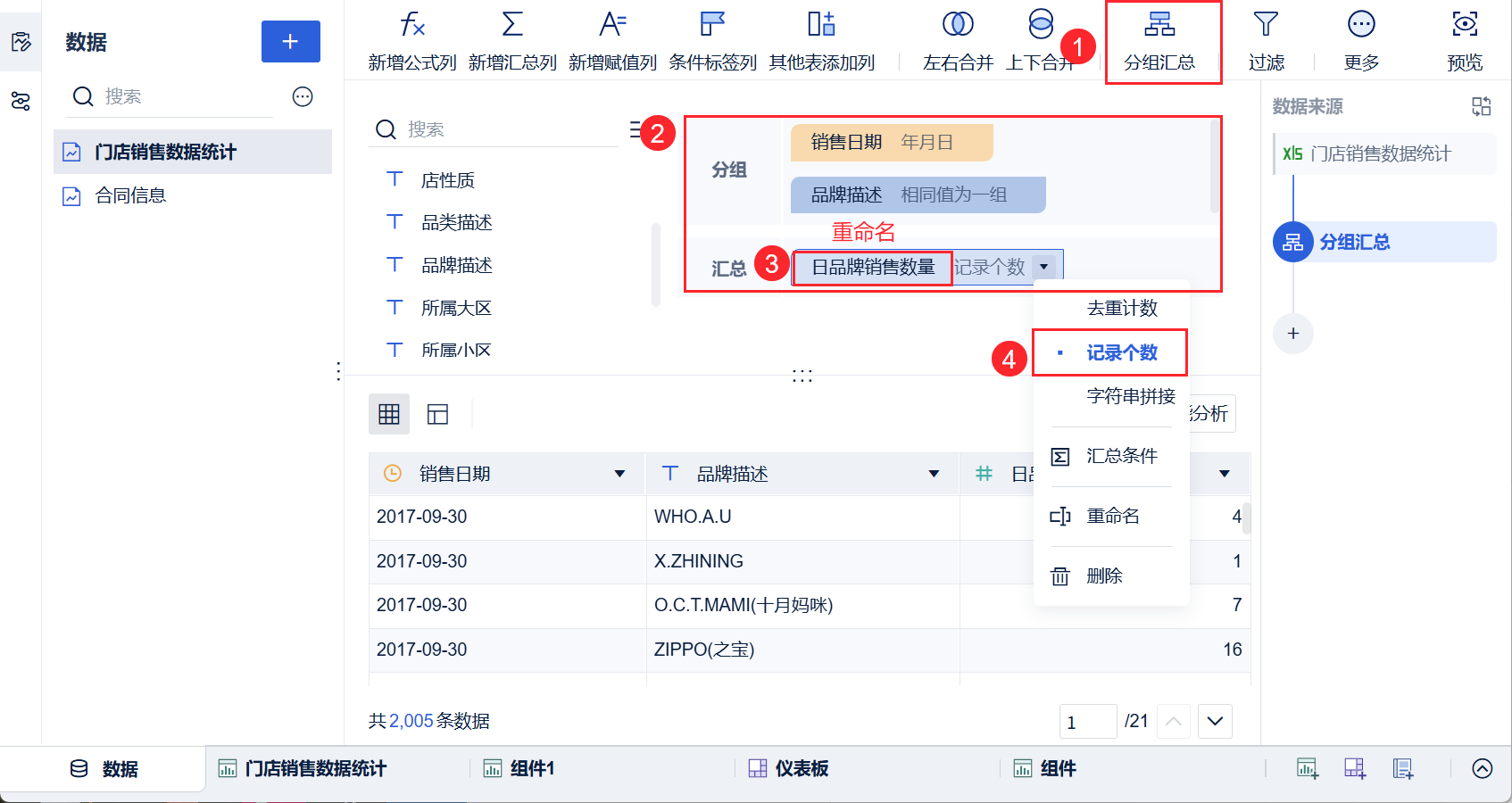Screen dimensions: 1512x803
Task: Open the dropdown of the numeric summary column
Action: pos(1225,474)
